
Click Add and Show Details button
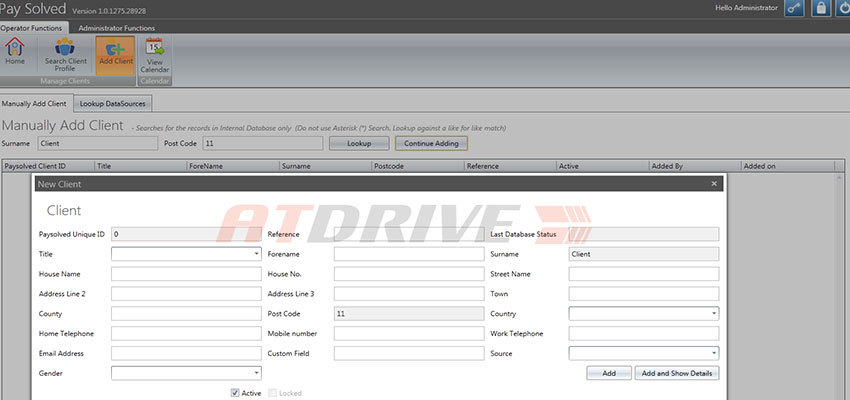[677, 373]
